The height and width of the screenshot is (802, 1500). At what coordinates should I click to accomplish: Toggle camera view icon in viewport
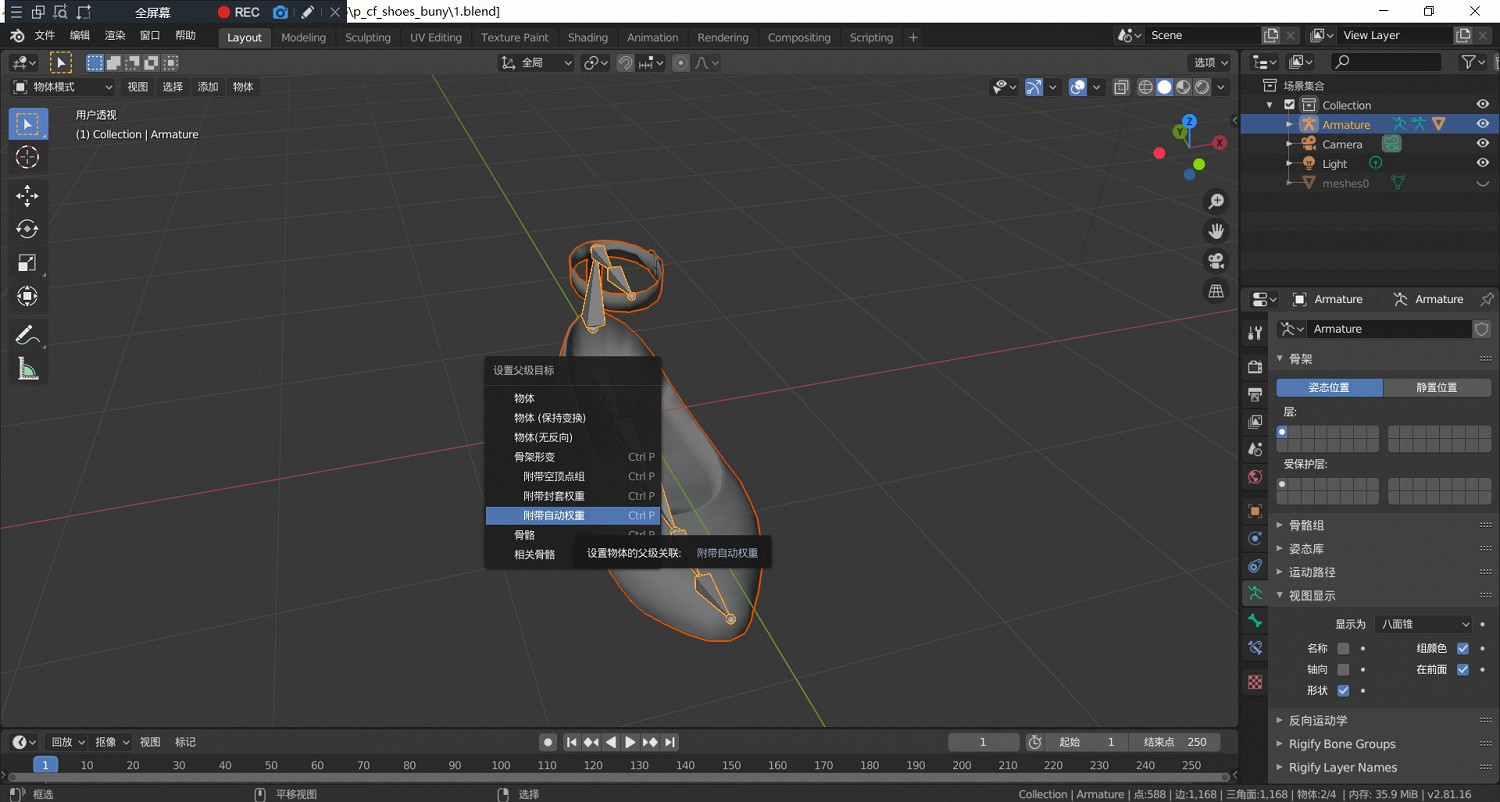(x=1216, y=261)
